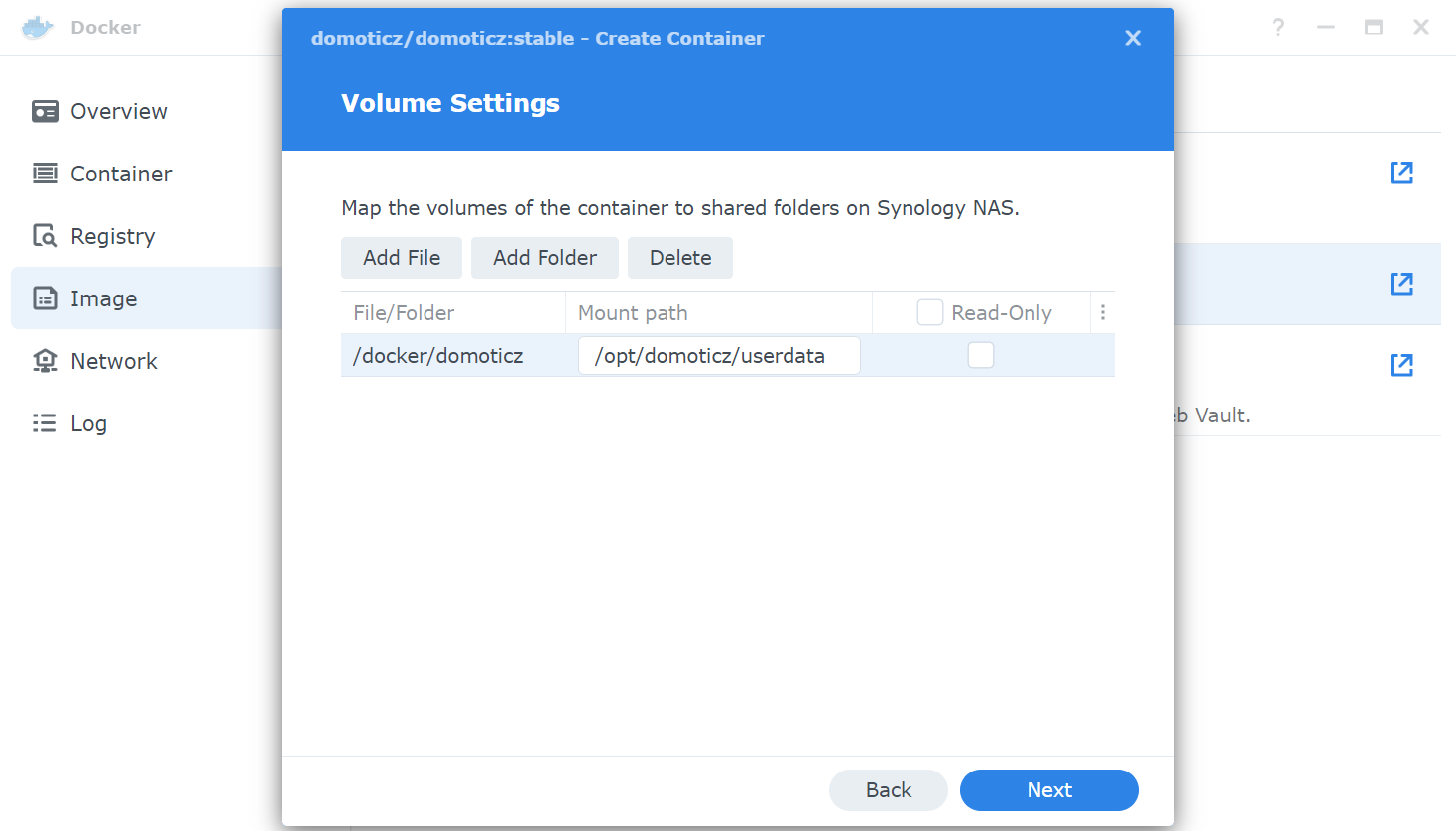Toggle the Read-Only header checkbox
The height and width of the screenshot is (831, 1456).
pyautogui.click(x=930, y=312)
